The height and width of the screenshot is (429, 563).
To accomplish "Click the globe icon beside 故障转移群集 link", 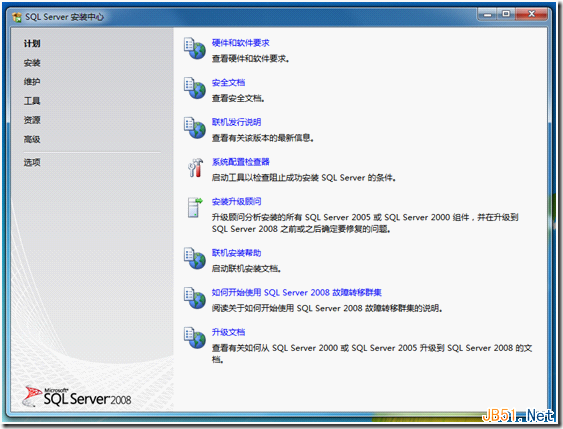I will click(x=195, y=298).
